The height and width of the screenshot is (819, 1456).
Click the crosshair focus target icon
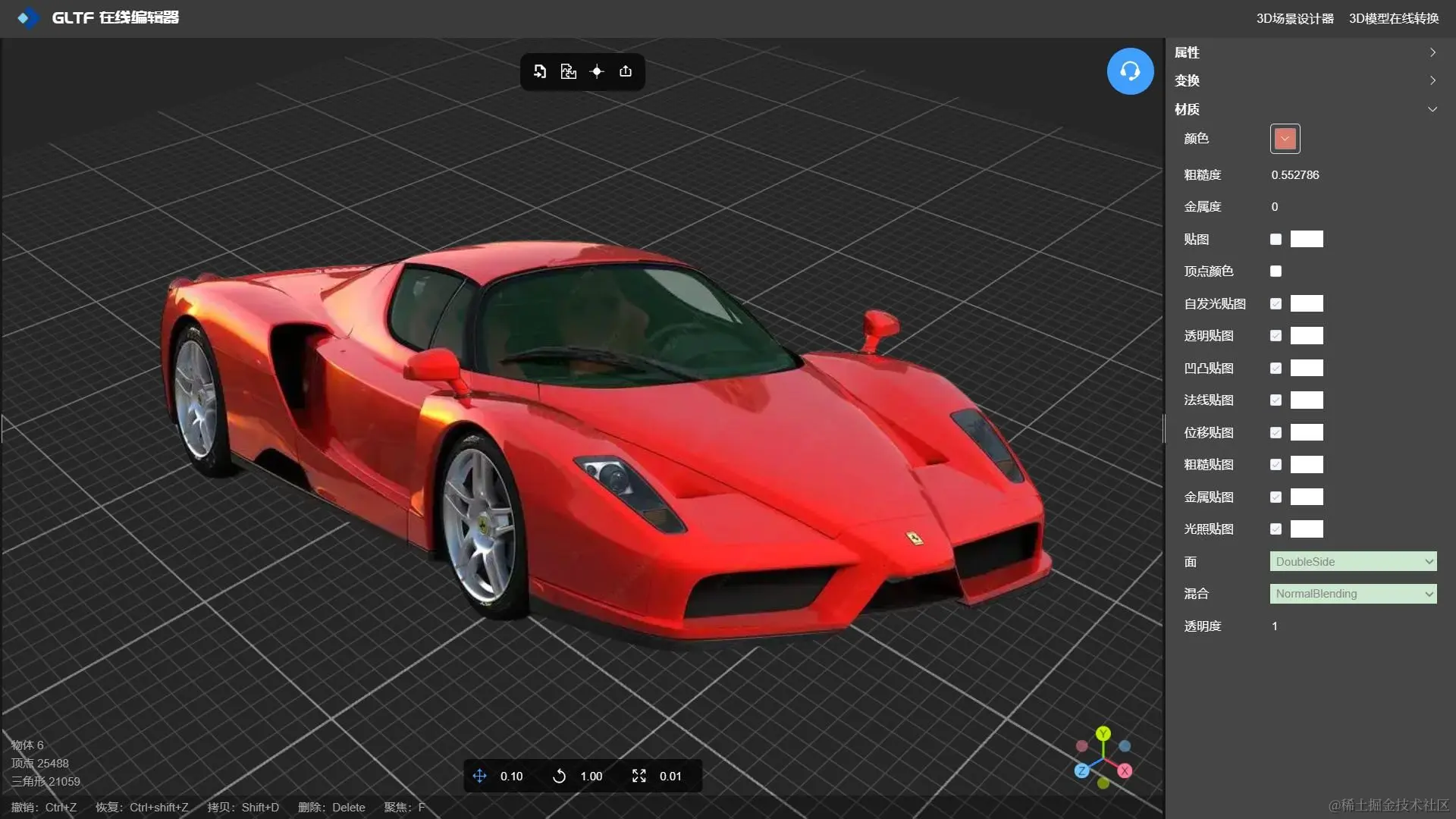pos(597,71)
